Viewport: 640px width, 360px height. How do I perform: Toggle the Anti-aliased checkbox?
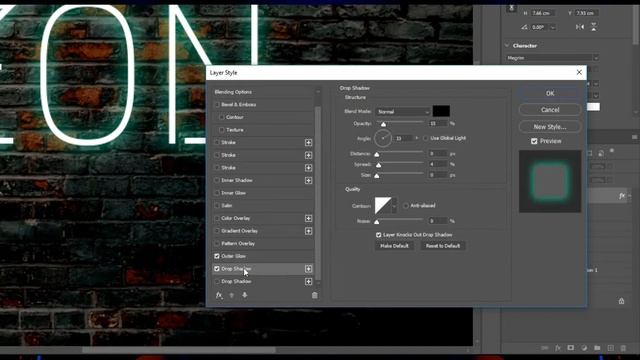[x=406, y=206]
